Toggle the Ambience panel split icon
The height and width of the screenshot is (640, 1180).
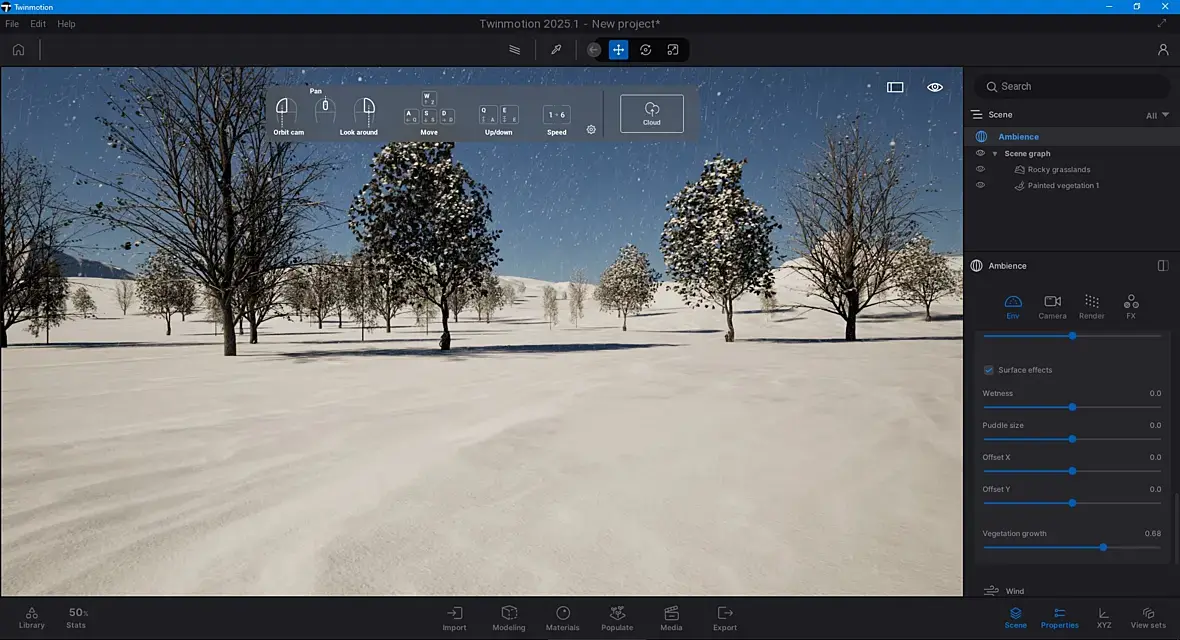click(1163, 266)
